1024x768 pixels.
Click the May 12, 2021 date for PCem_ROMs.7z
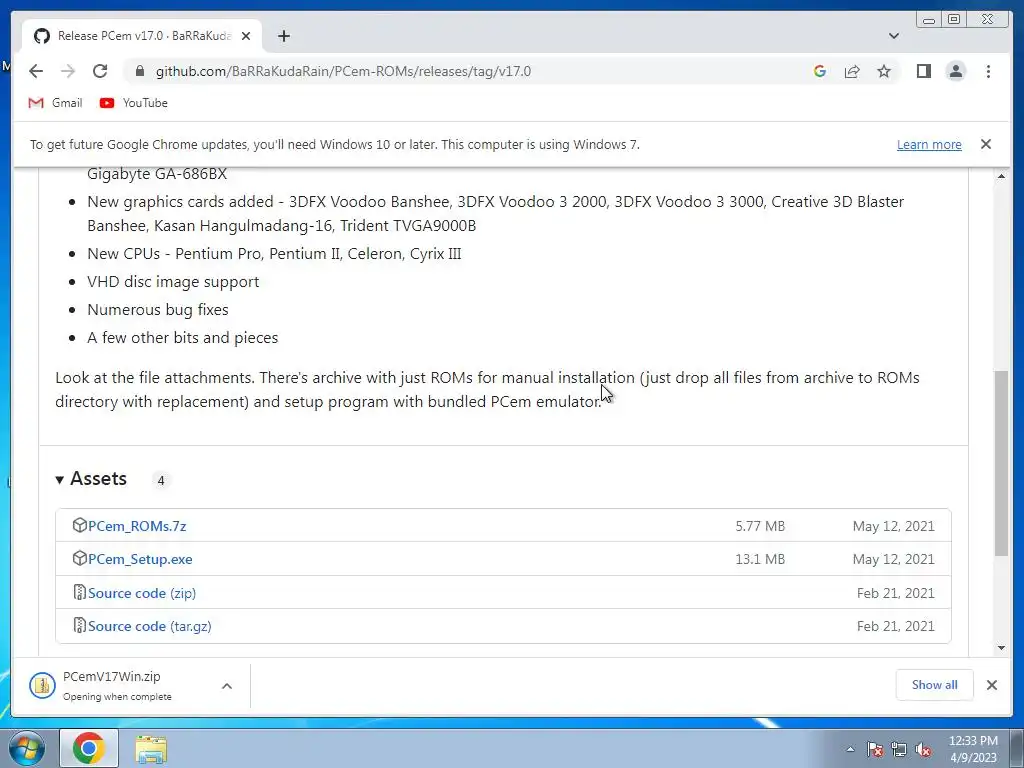[893, 526]
